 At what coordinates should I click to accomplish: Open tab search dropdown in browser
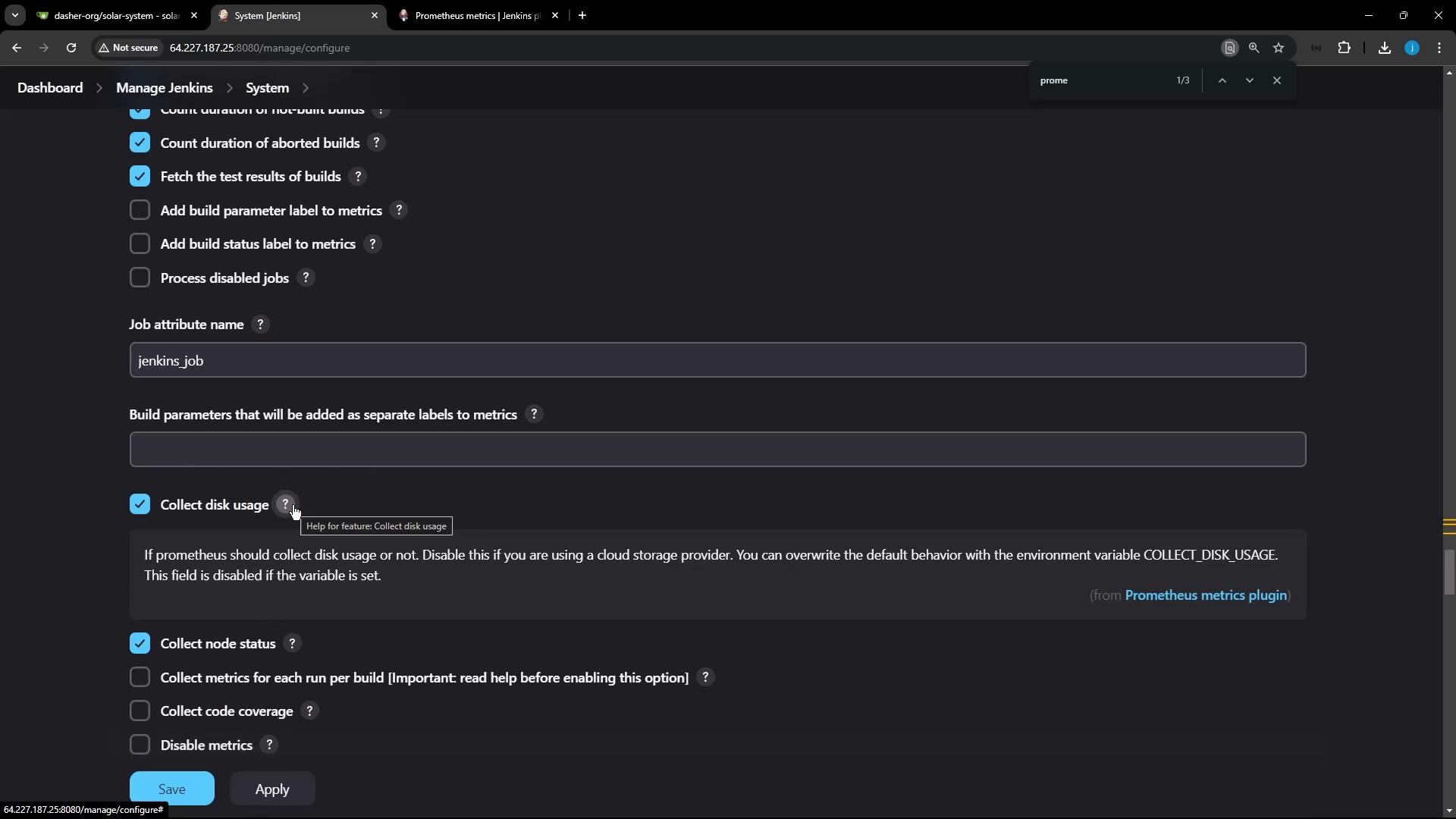[x=14, y=15]
